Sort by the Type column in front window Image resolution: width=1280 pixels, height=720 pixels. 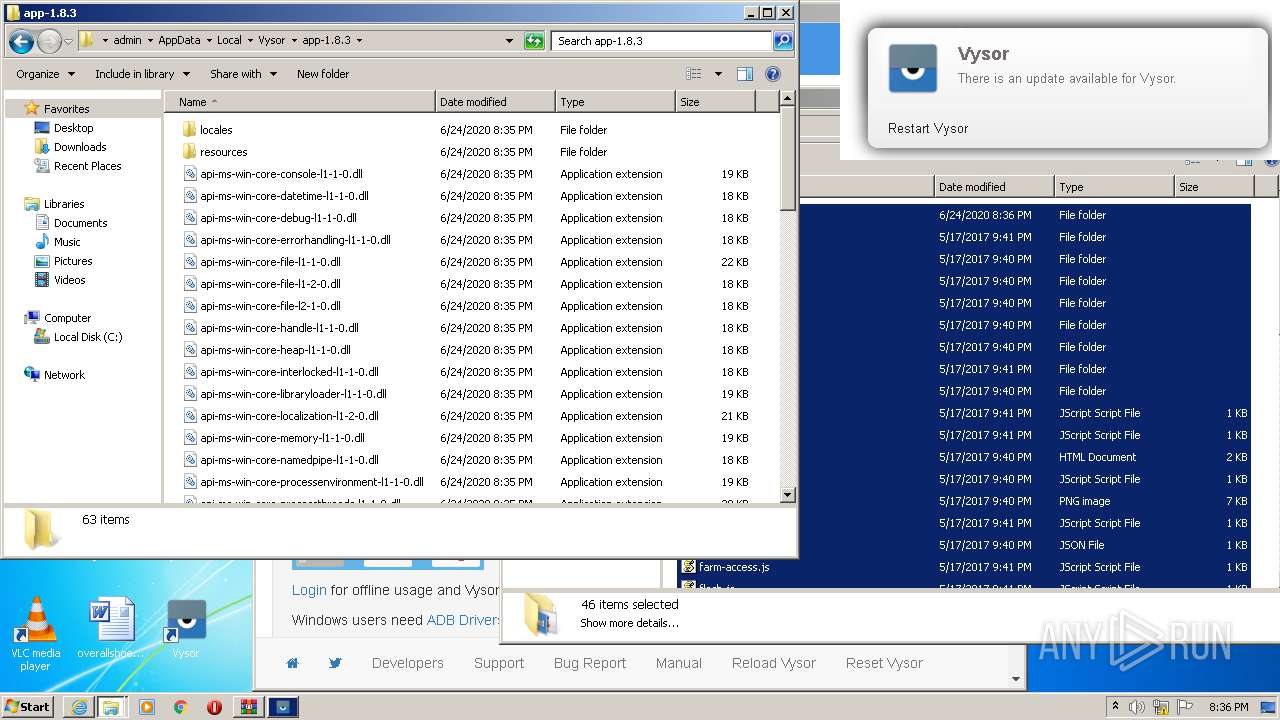coord(615,102)
